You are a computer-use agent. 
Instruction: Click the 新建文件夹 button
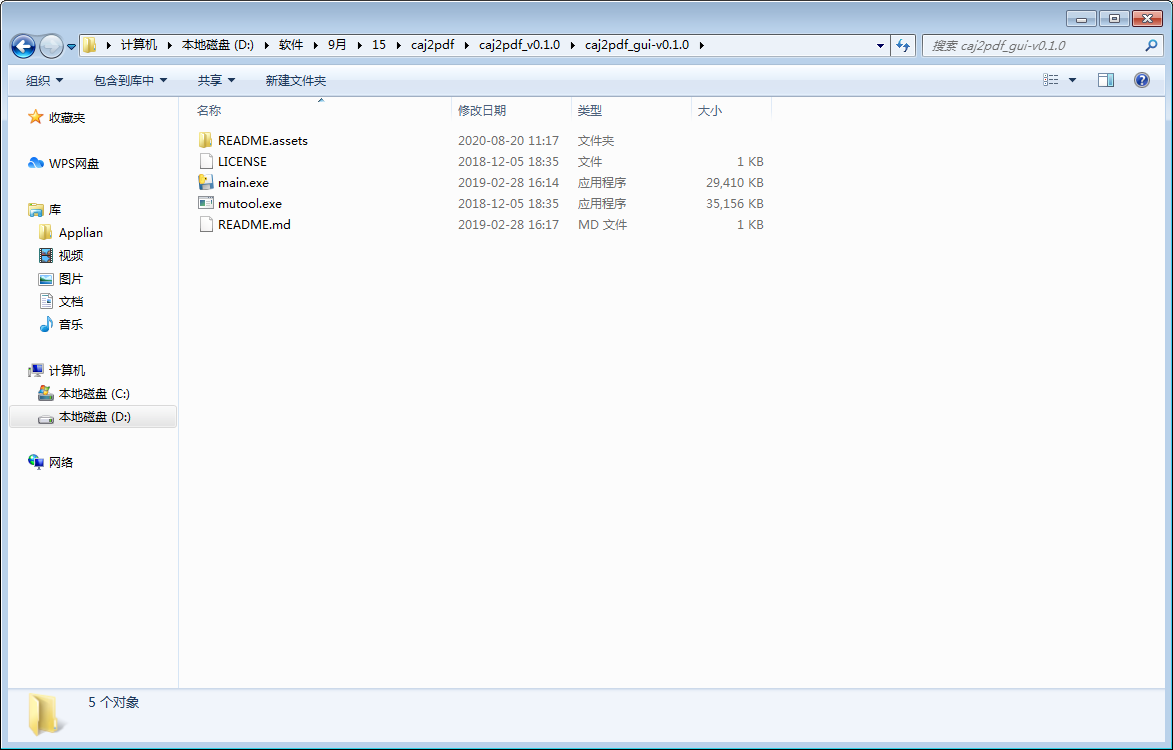[295, 80]
